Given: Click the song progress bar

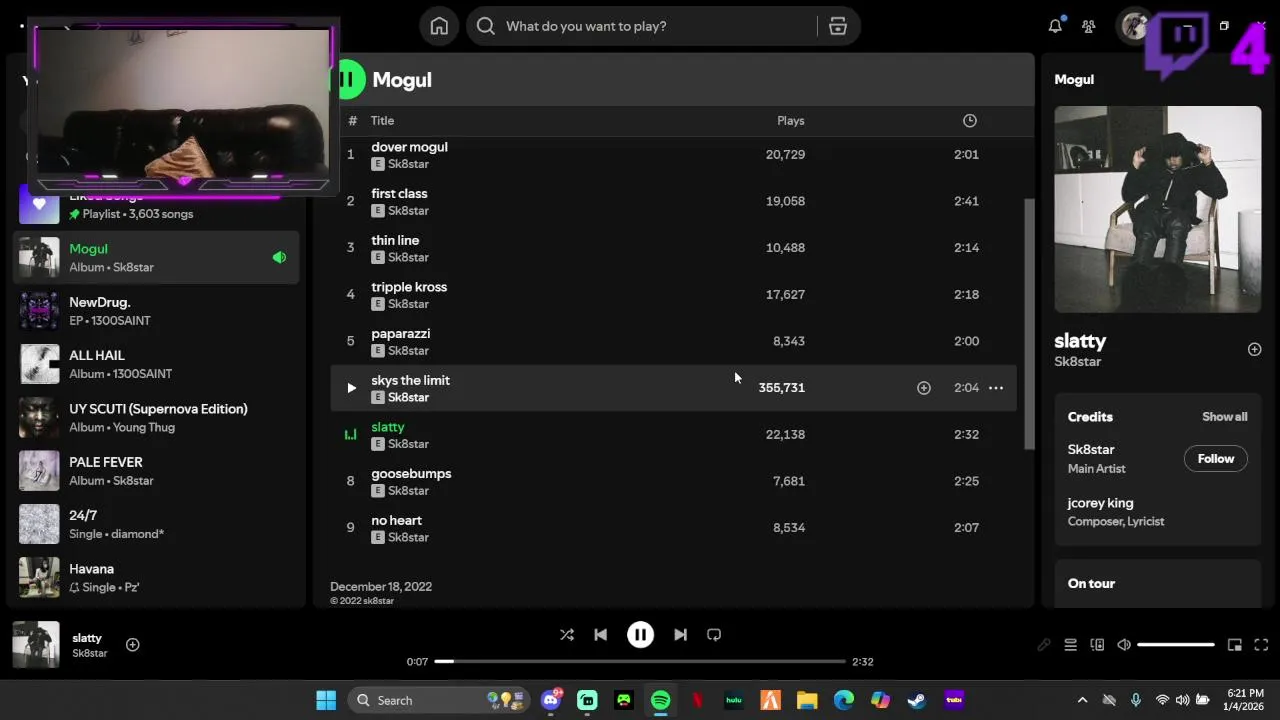Looking at the screenshot, I should tap(640, 661).
